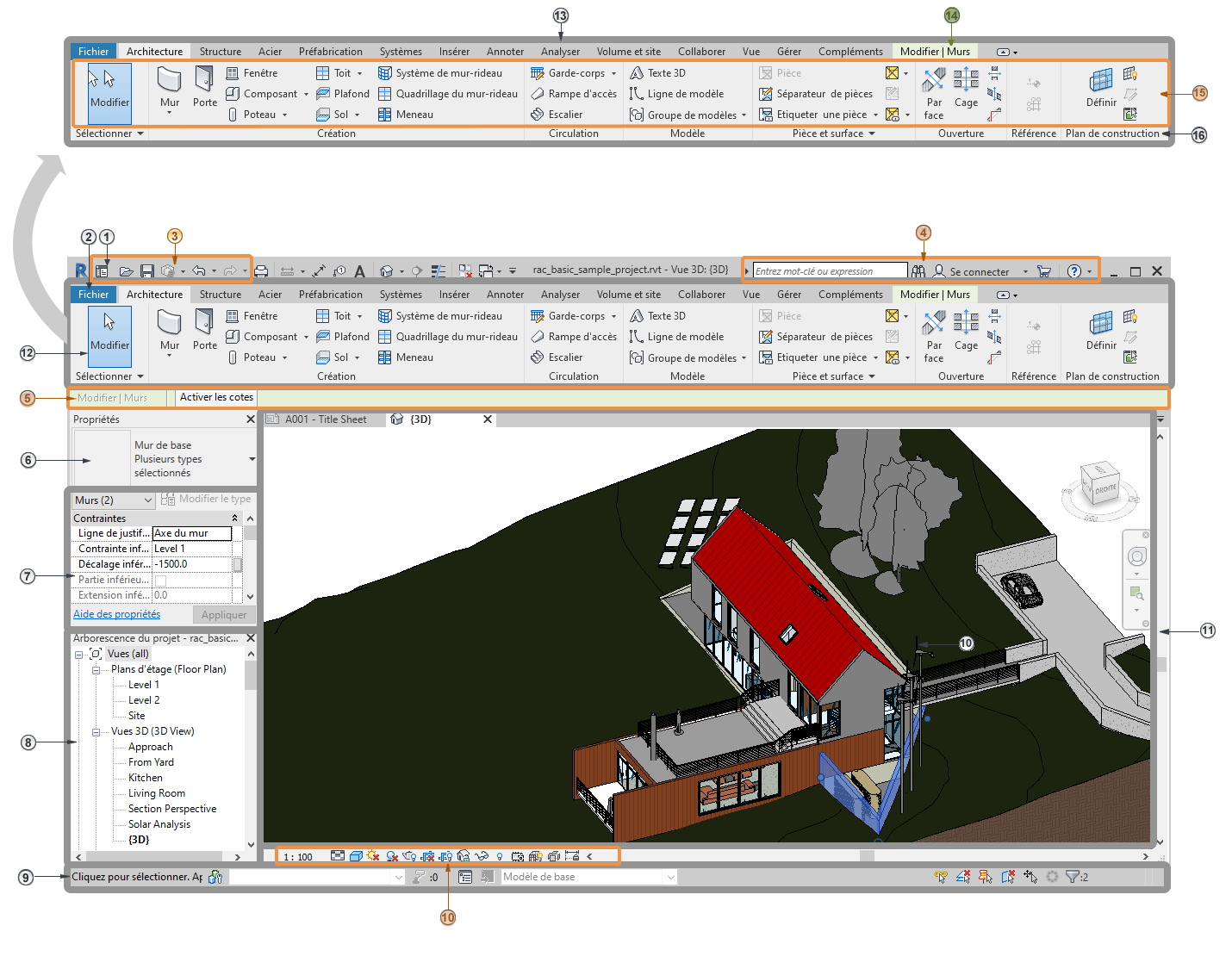Toggle thin lines in quick access toolbar
The image size is (1232, 969).
coord(439,271)
